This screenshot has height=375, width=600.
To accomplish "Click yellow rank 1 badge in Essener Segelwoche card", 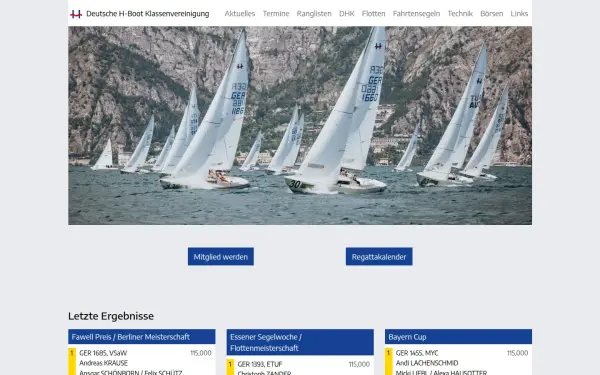I will click(x=230, y=367).
